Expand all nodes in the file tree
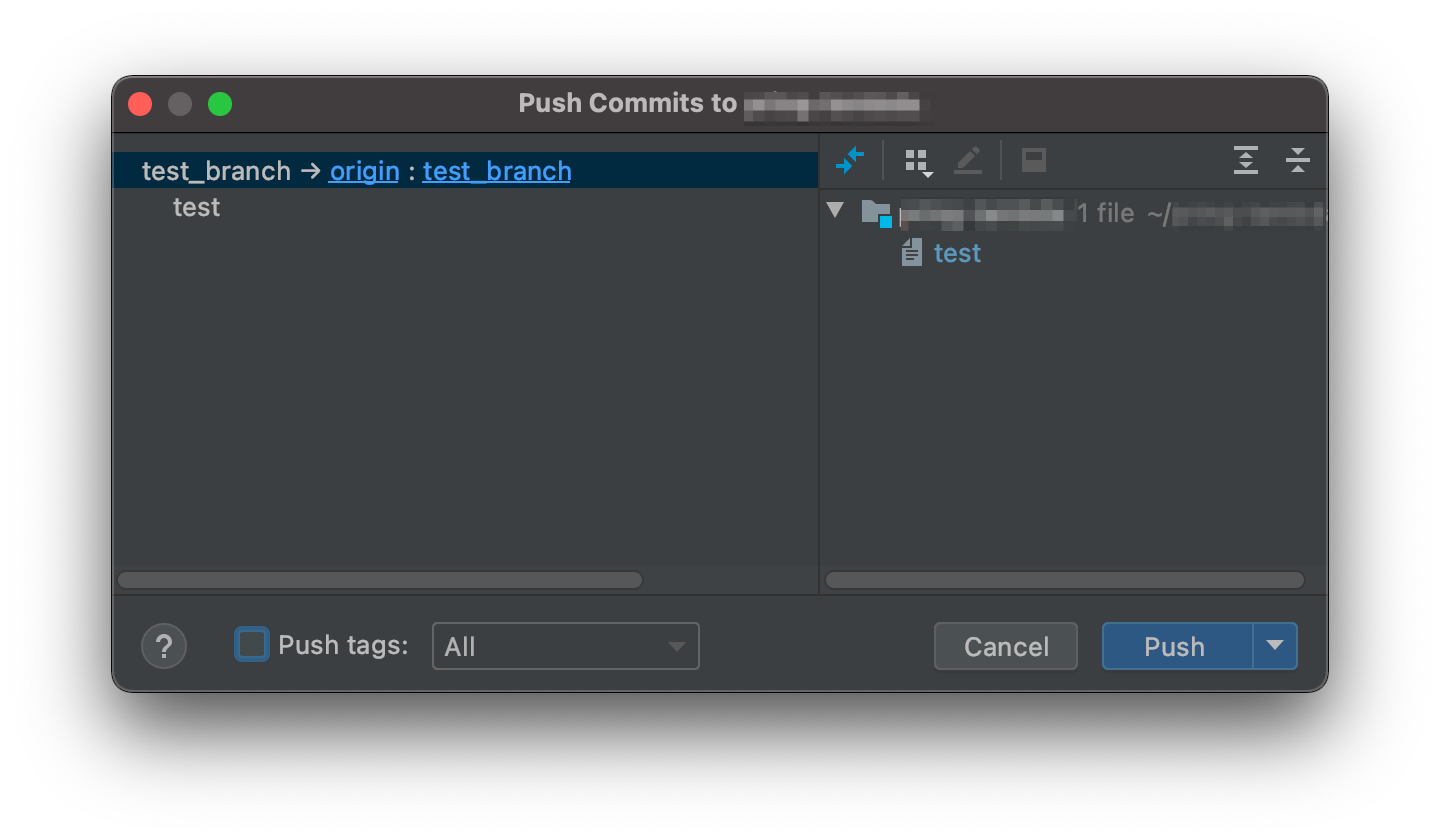Screen dimensions: 1440x840 click(x=1245, y=160)
